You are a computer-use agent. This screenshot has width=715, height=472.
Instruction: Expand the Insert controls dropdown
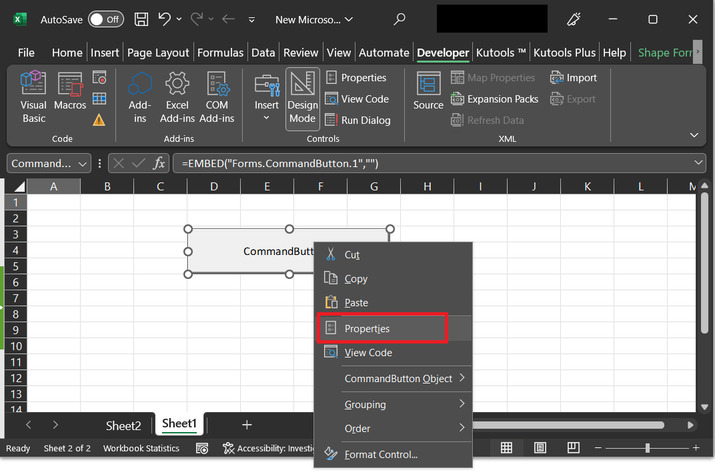coord(266,118)
